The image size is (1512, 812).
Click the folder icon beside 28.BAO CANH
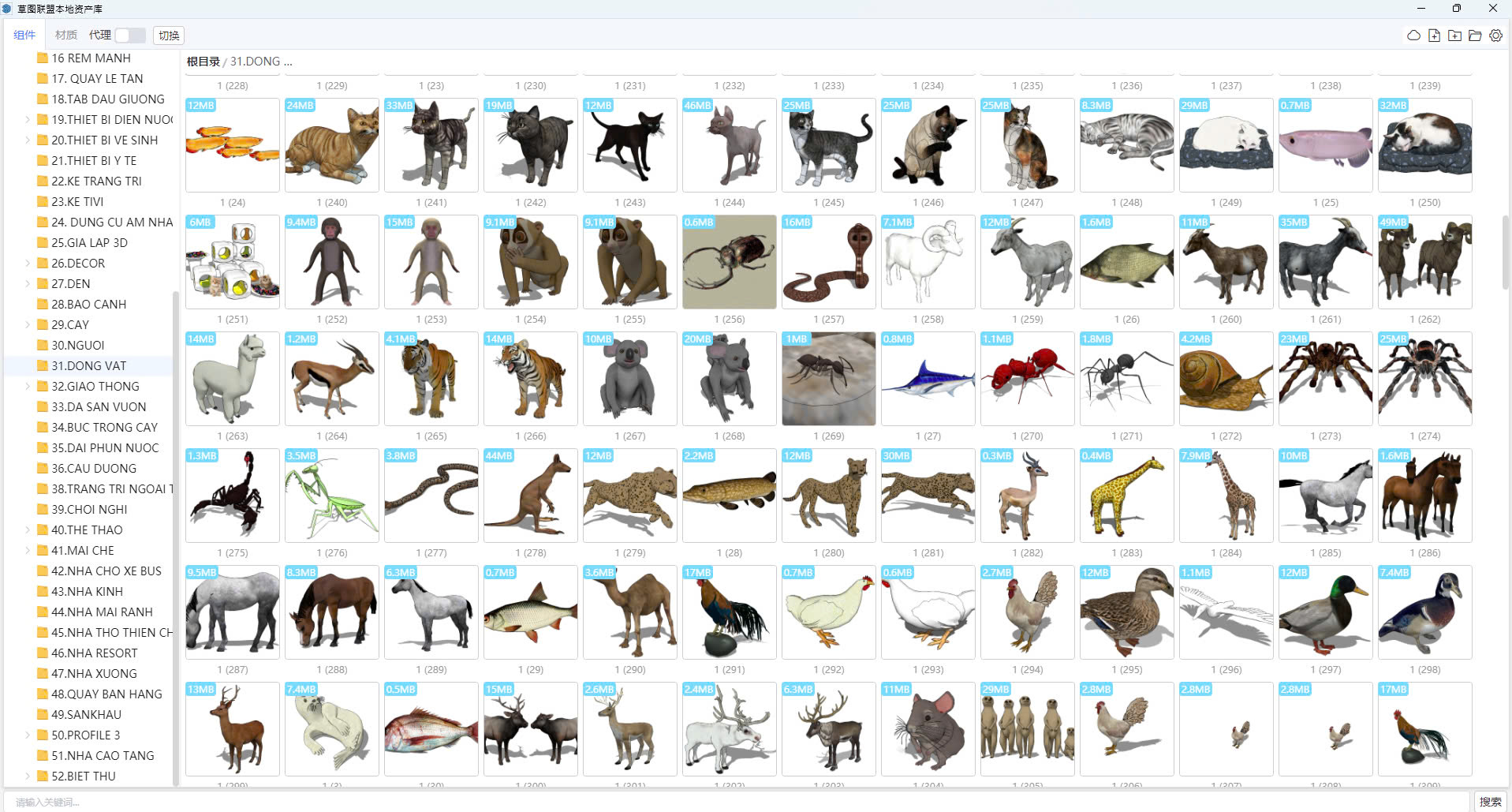[x=43, y=305]
